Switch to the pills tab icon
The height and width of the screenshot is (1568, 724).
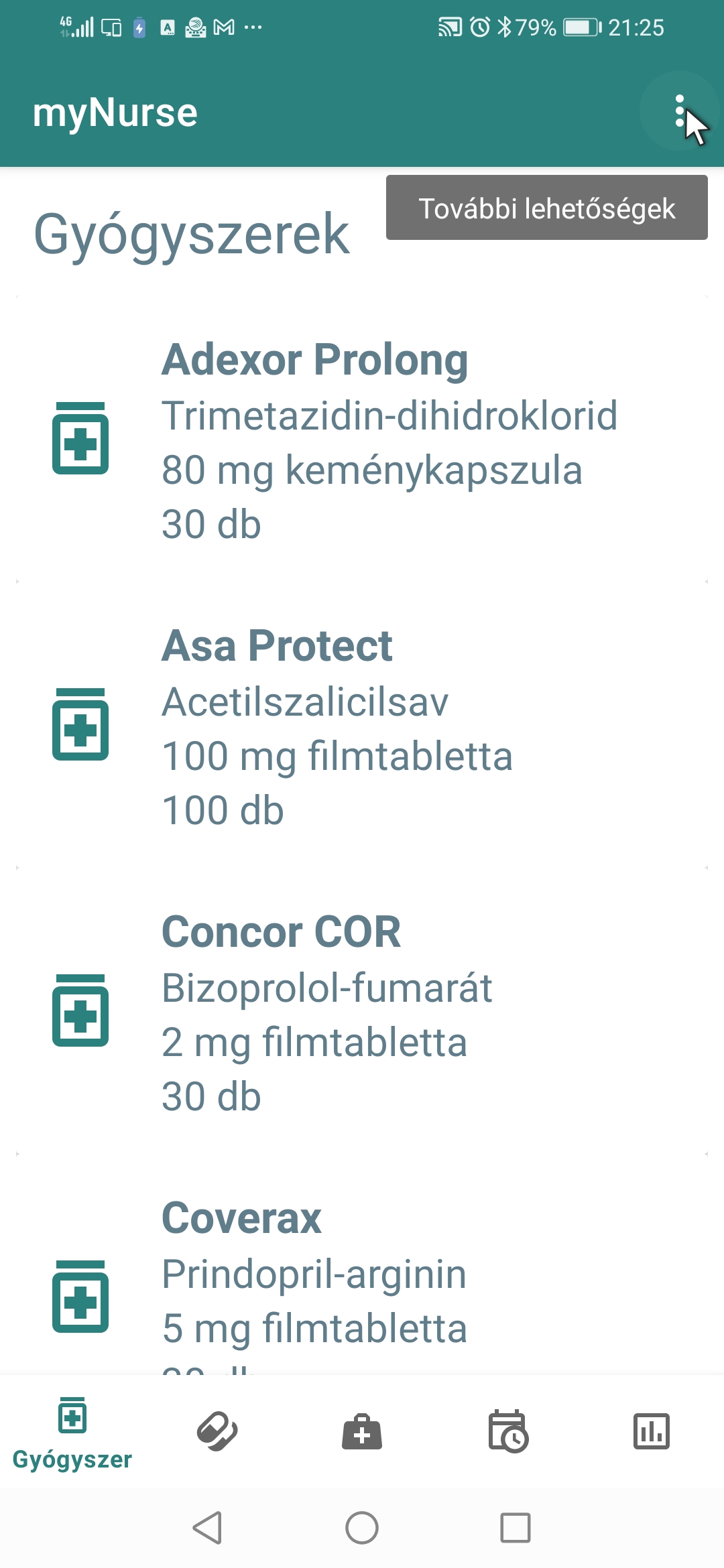point(217,1431)
